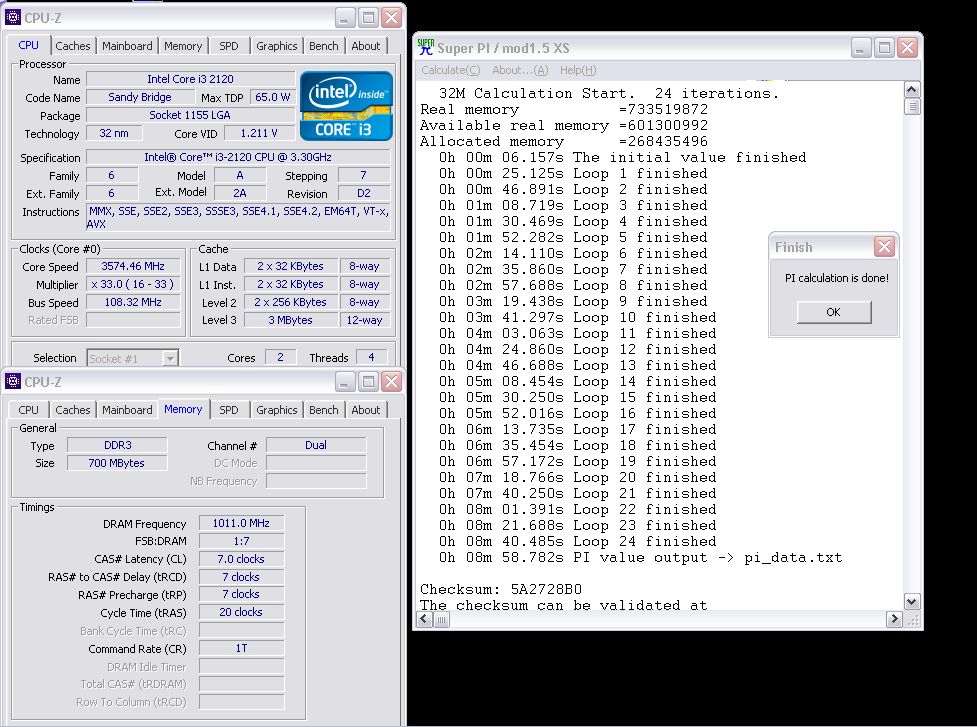Click the Super PI title bar icon

pos(426,47)
